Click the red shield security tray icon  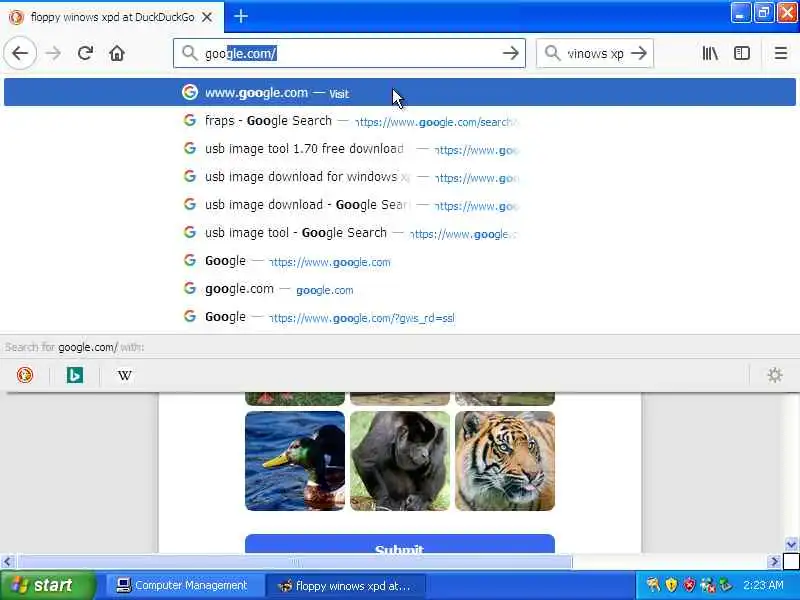coord(689,585)
